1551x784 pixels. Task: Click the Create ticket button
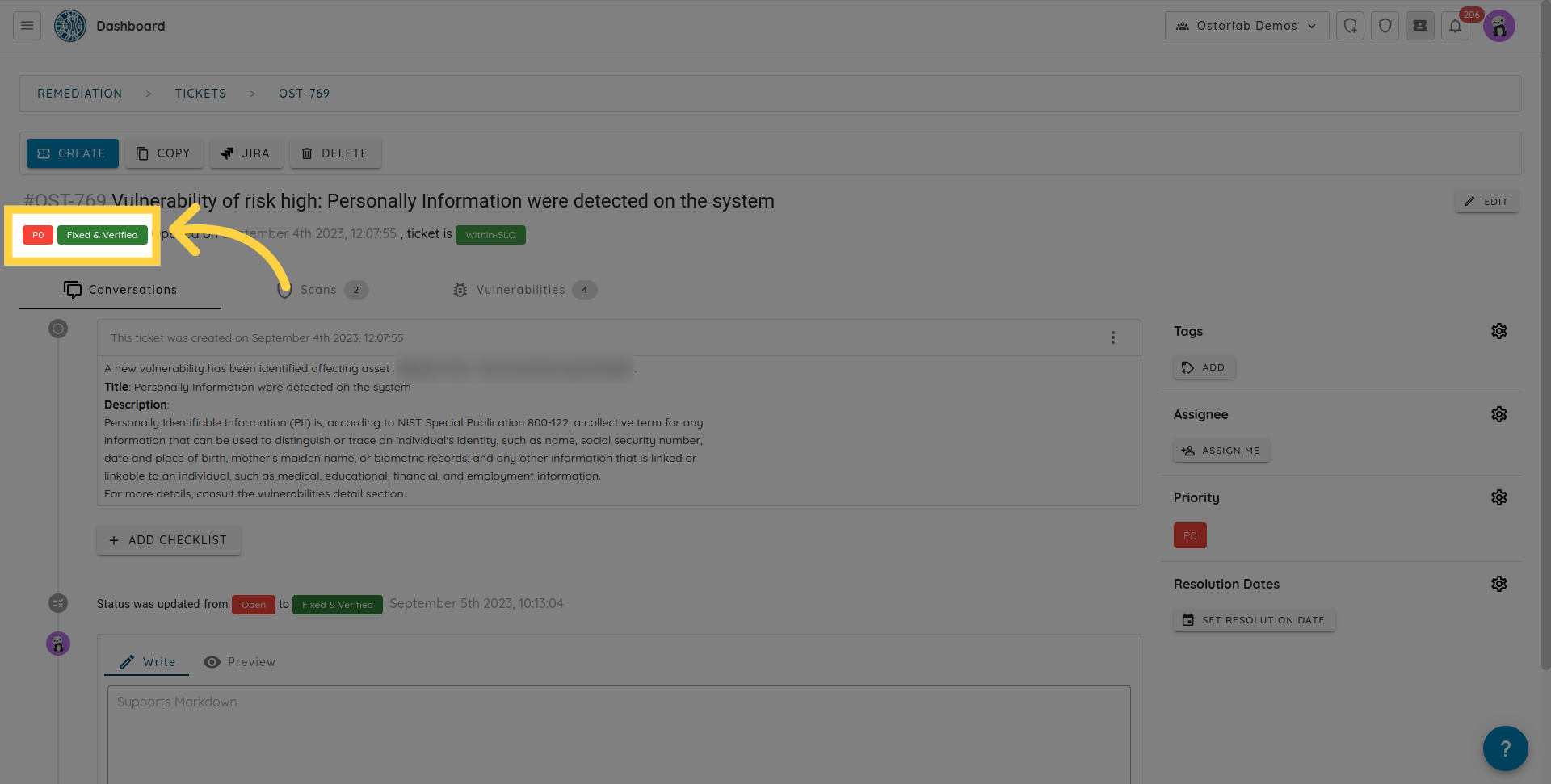tap(73, 153)
